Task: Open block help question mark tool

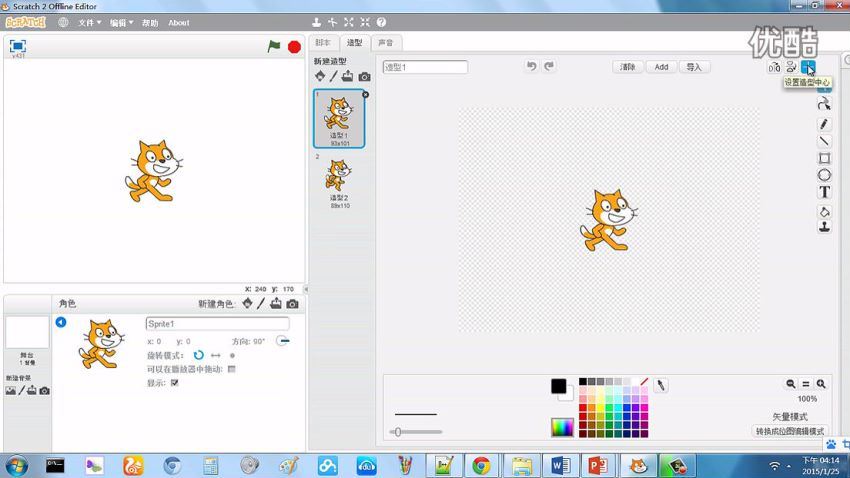Action: 381,22
